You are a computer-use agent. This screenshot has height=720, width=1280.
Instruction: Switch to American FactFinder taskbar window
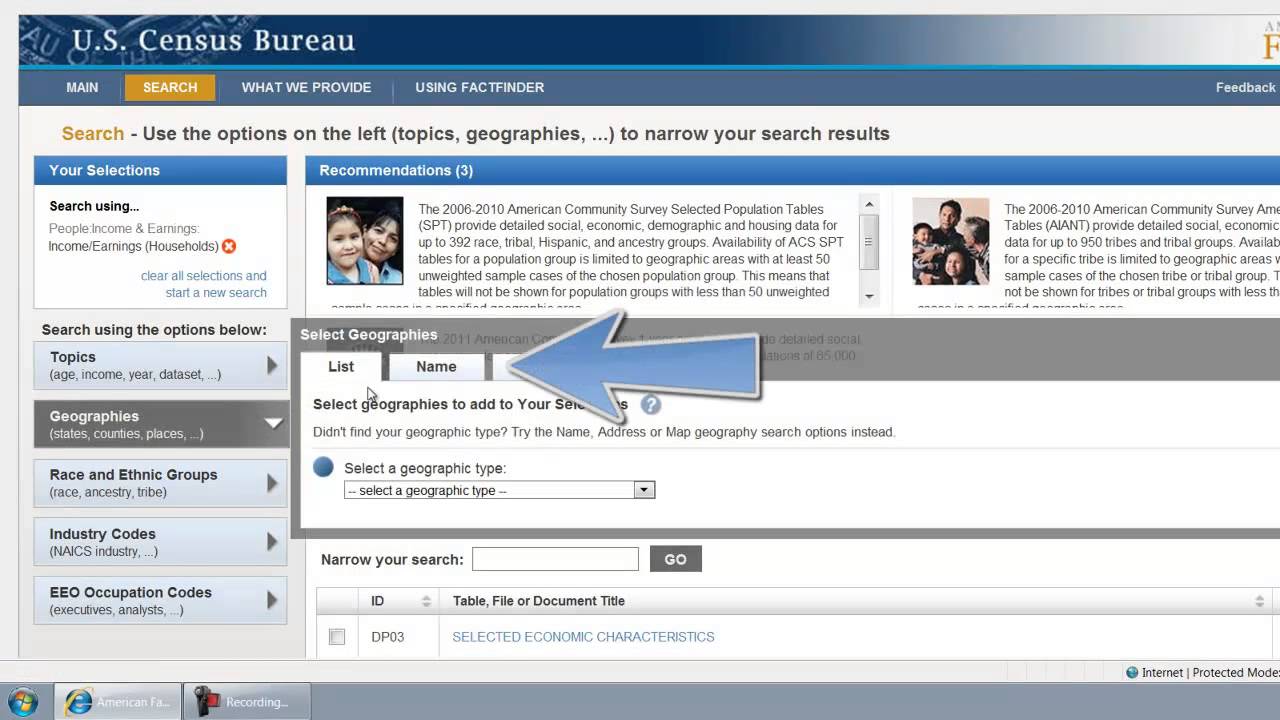click(118, 702)
